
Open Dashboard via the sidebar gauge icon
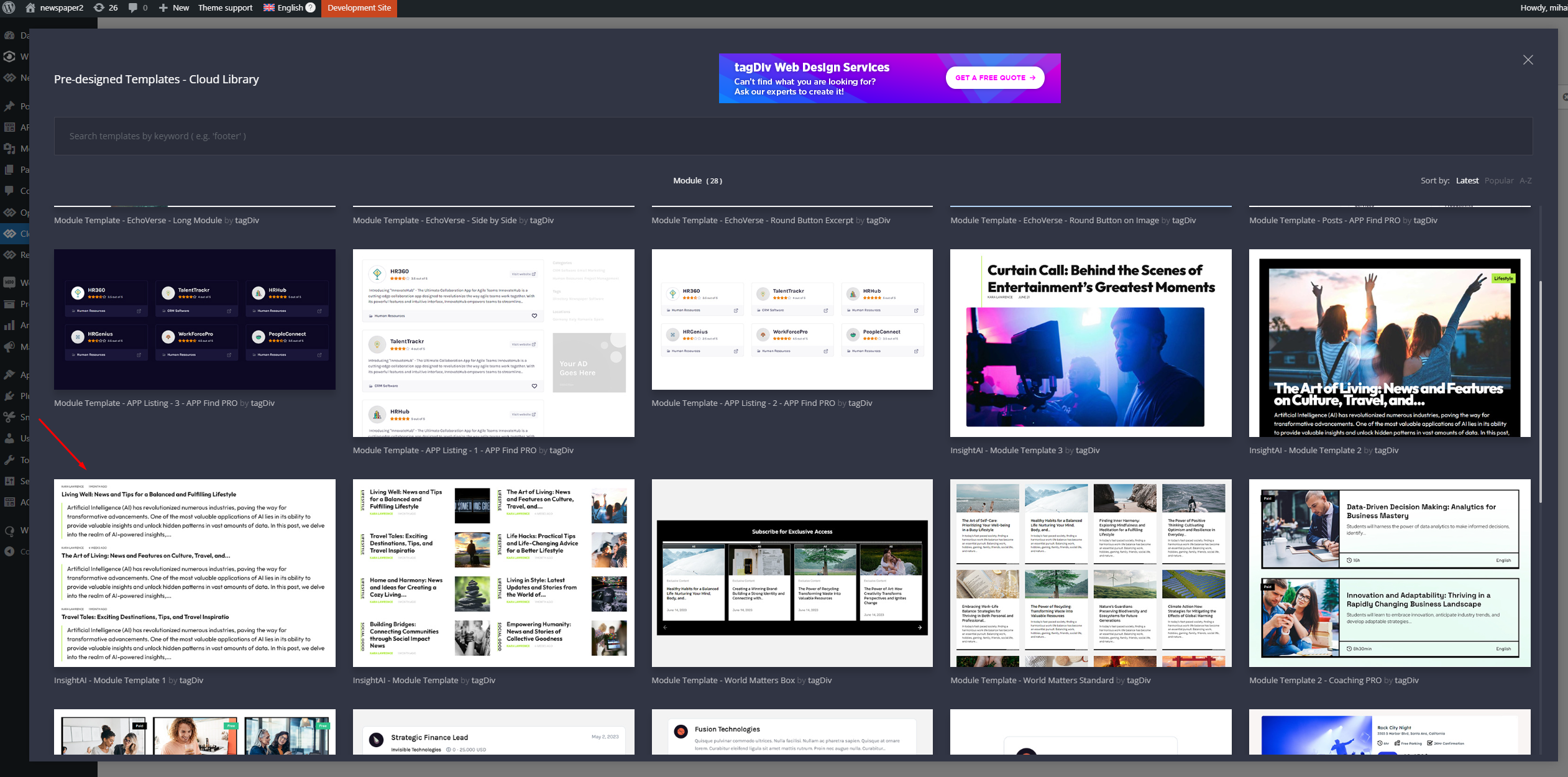pos(9,35)
